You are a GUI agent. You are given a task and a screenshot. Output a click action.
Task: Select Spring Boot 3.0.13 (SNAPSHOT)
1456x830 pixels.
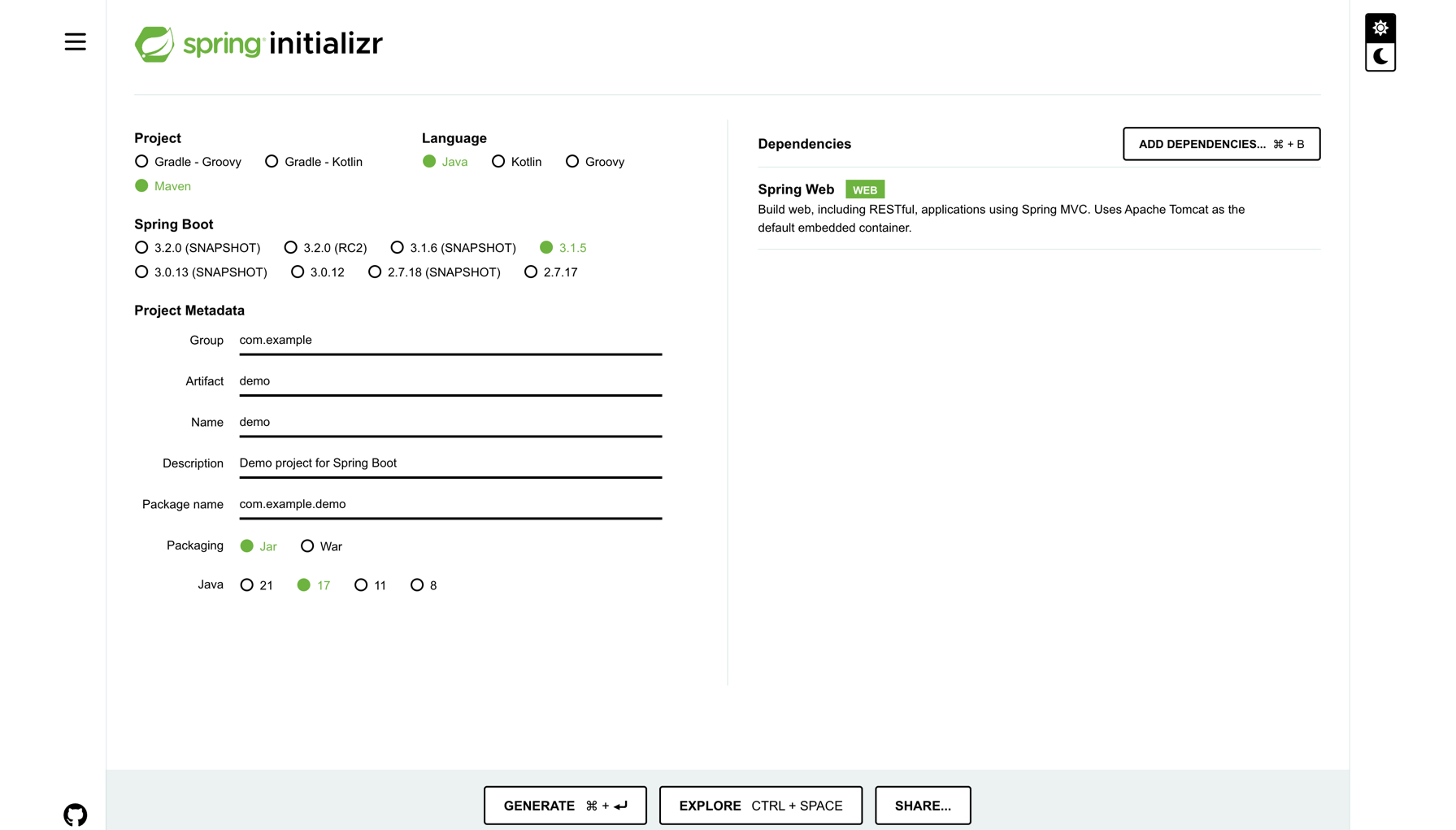pos(201,272)
